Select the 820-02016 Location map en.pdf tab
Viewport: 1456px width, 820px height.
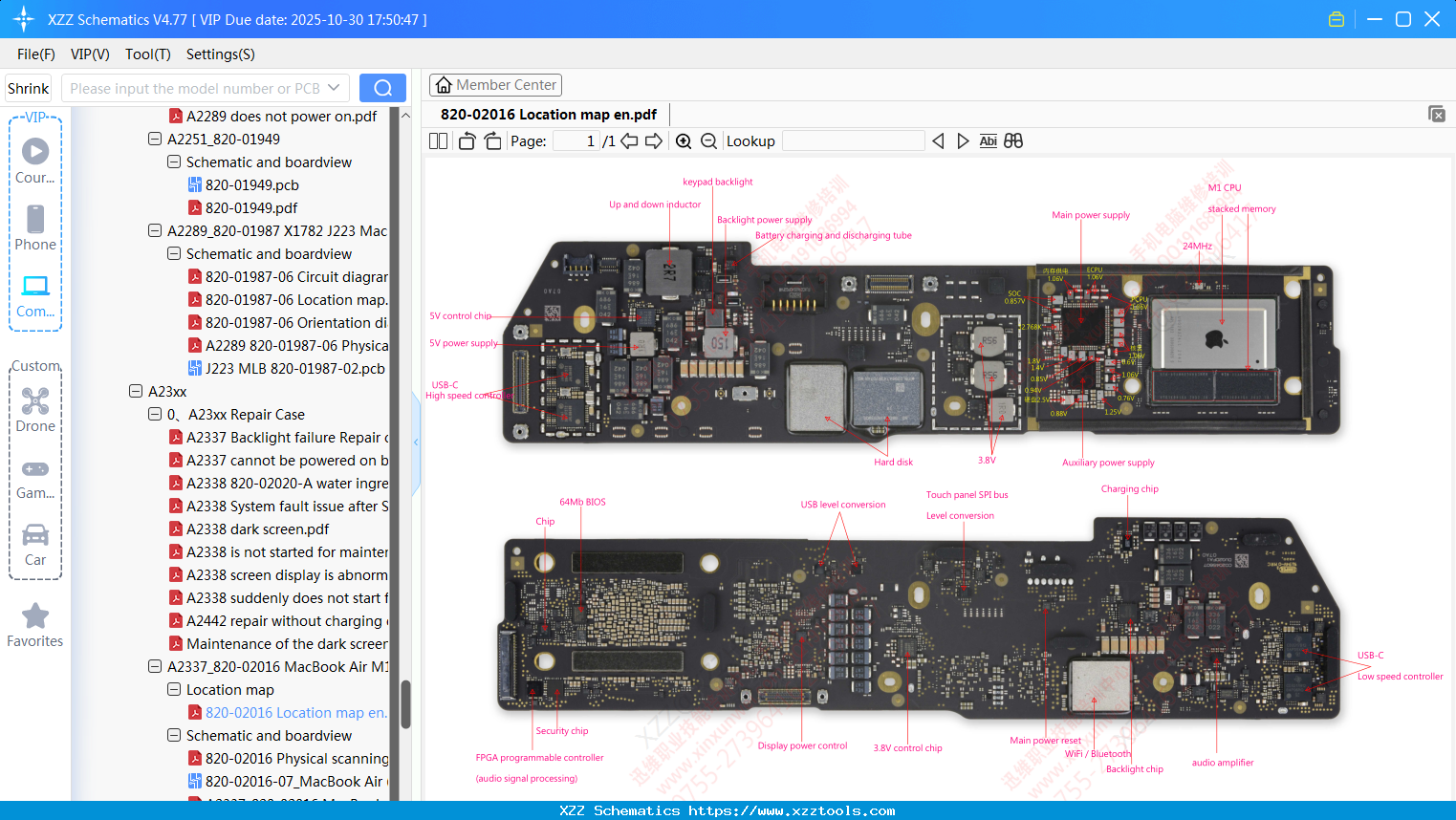(x=549, y=115)
